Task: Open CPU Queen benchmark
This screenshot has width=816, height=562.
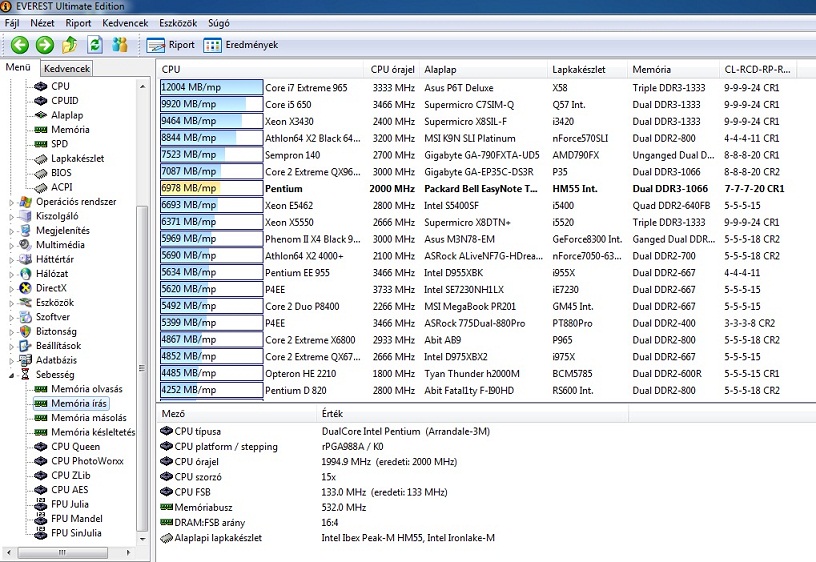Action: [67, 446]
